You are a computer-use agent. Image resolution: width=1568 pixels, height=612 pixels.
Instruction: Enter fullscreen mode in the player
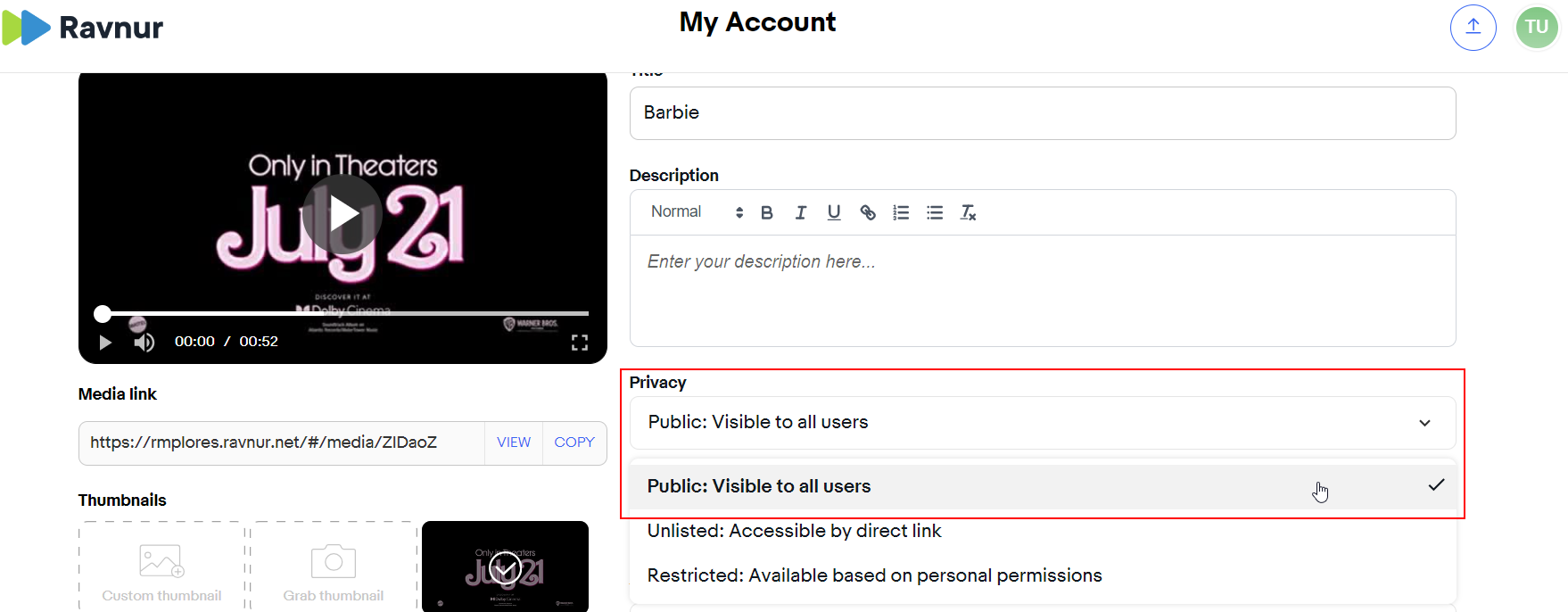coord(580,343)
